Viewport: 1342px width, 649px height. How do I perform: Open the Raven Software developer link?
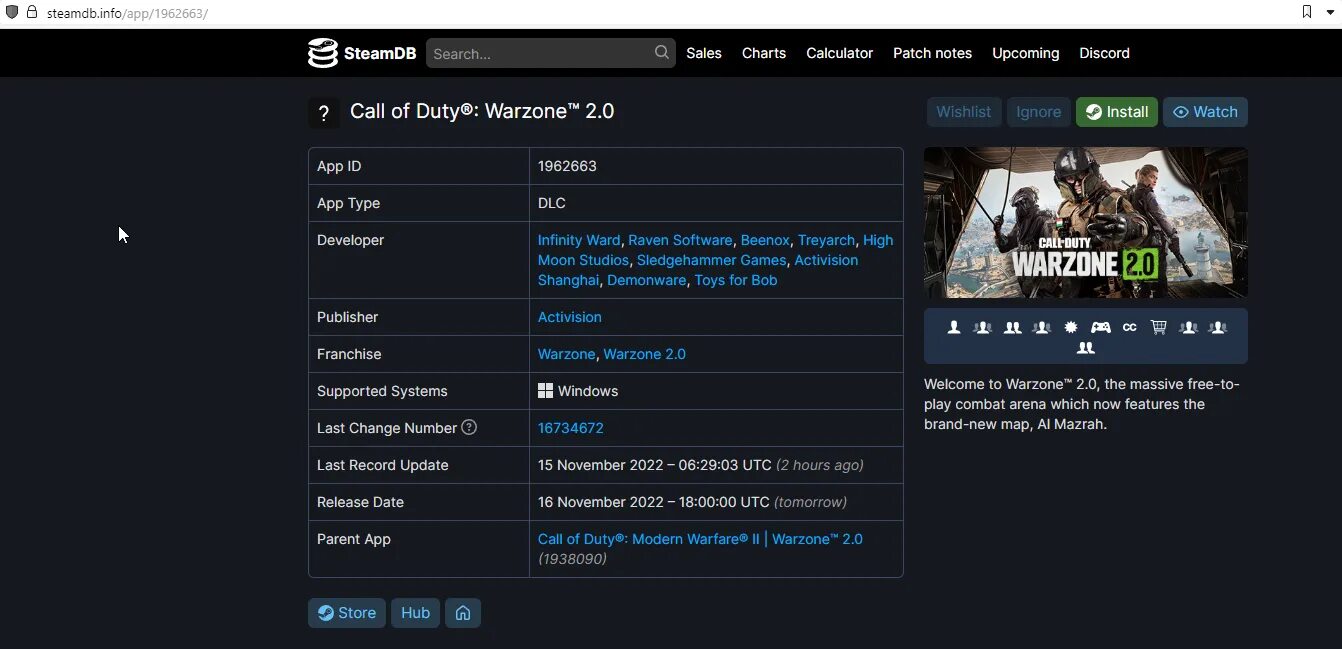coord(680,240)
